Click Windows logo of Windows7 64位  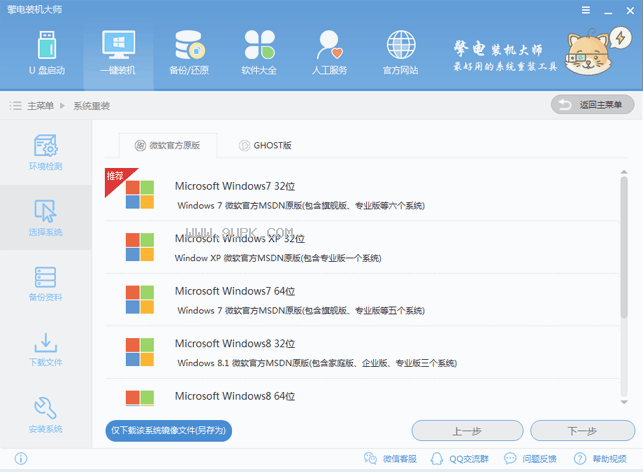tap(140, 300)
